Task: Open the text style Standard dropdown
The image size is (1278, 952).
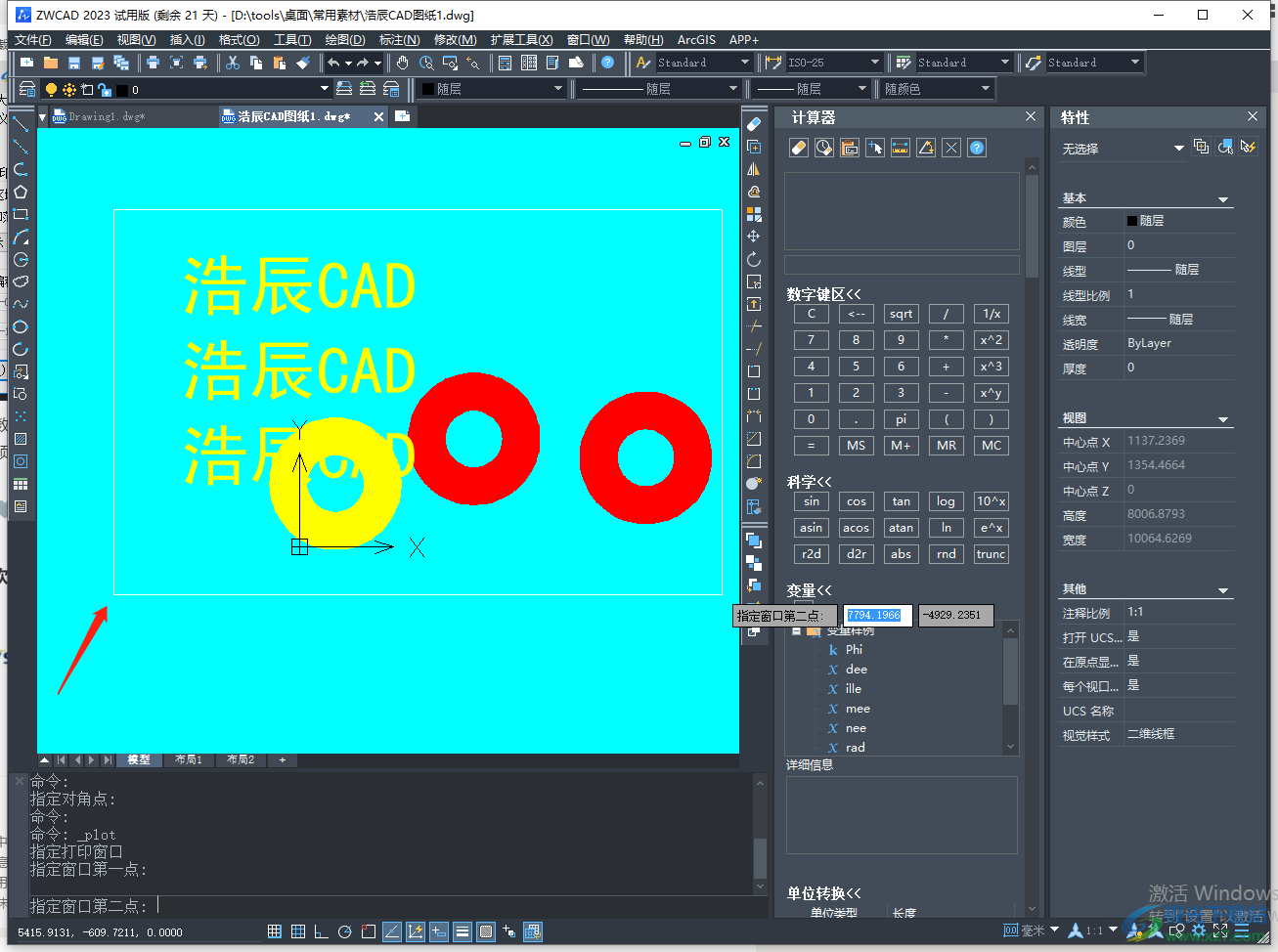Action: (x=745, y=63)
